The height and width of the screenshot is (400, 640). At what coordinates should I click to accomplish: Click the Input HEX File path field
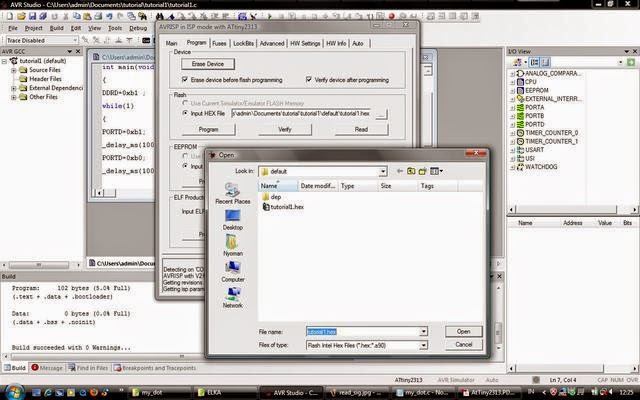tap(302, 113)
